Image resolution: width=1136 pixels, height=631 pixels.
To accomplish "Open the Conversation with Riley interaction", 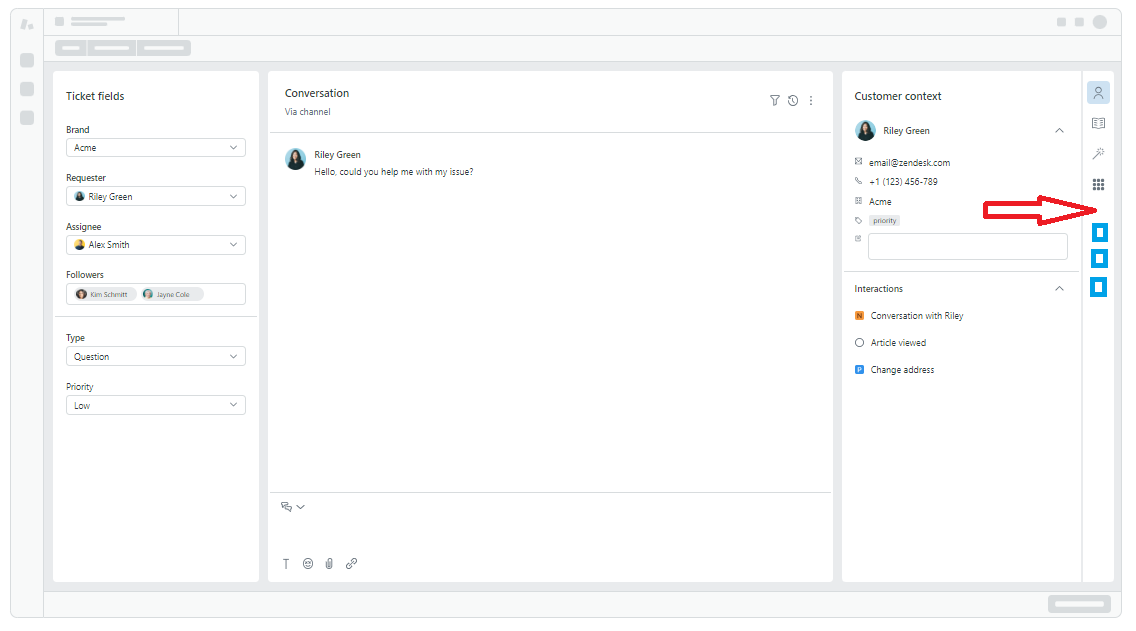I will pyautogui.click(x=916, y=316).
